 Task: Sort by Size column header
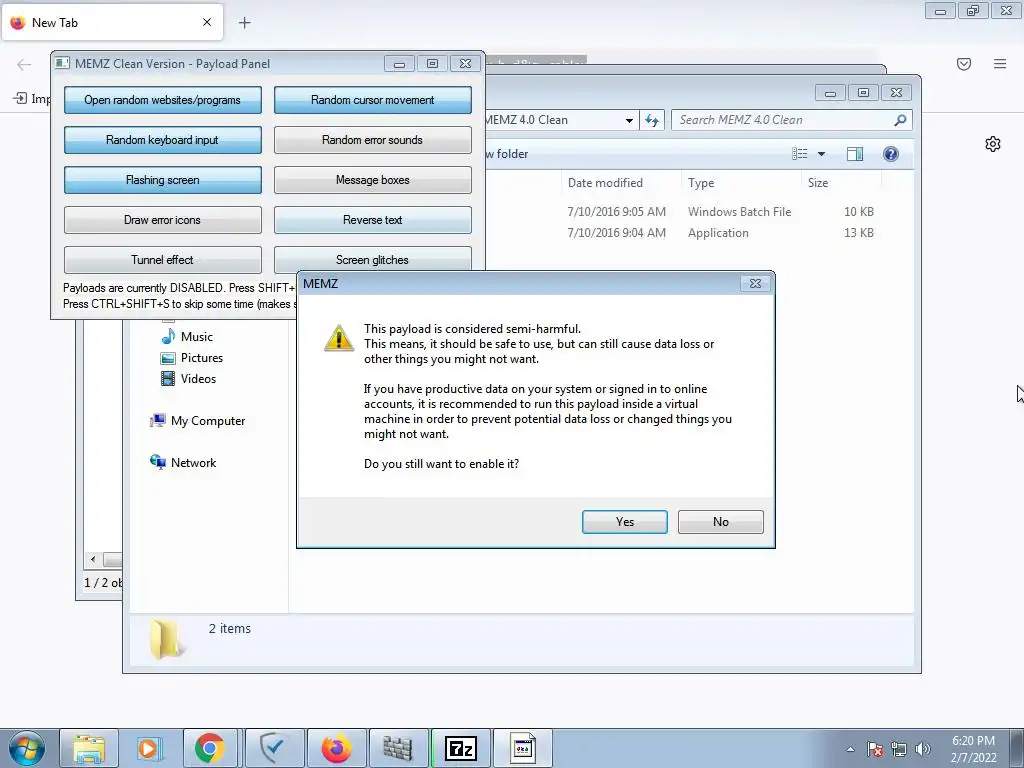coord(818,183)
